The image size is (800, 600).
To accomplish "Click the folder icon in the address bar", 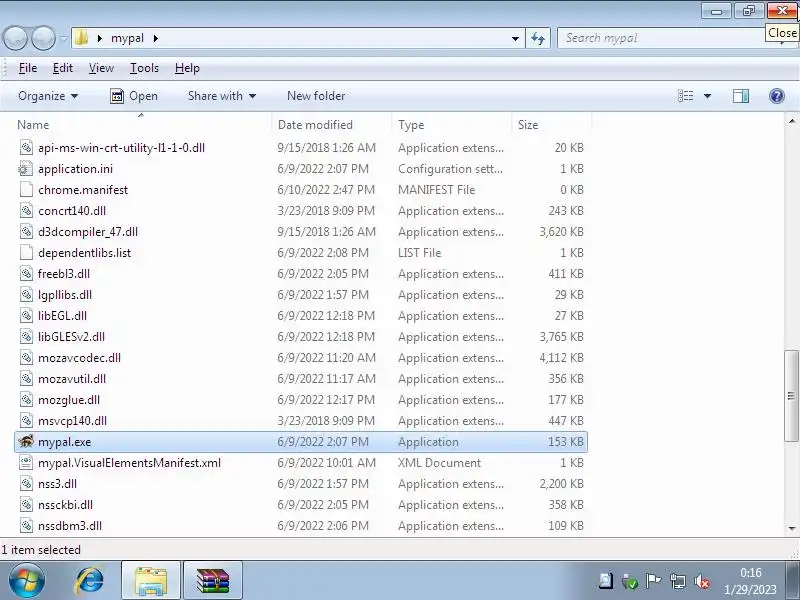I will (x=81, y=38).
